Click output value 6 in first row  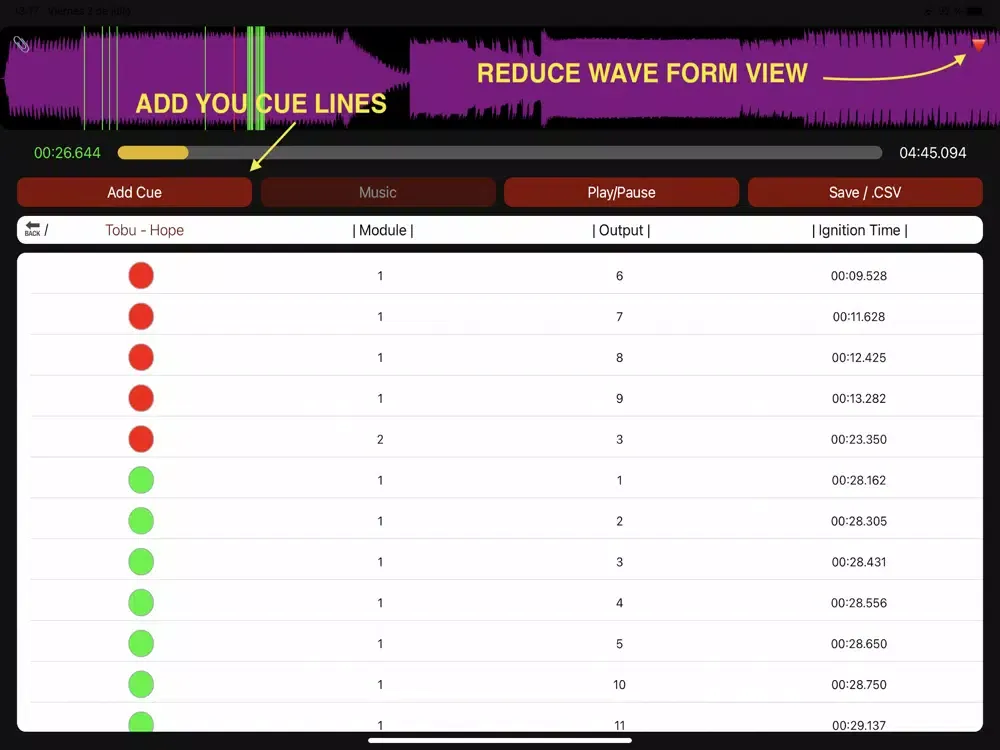[x=619, y=276]
